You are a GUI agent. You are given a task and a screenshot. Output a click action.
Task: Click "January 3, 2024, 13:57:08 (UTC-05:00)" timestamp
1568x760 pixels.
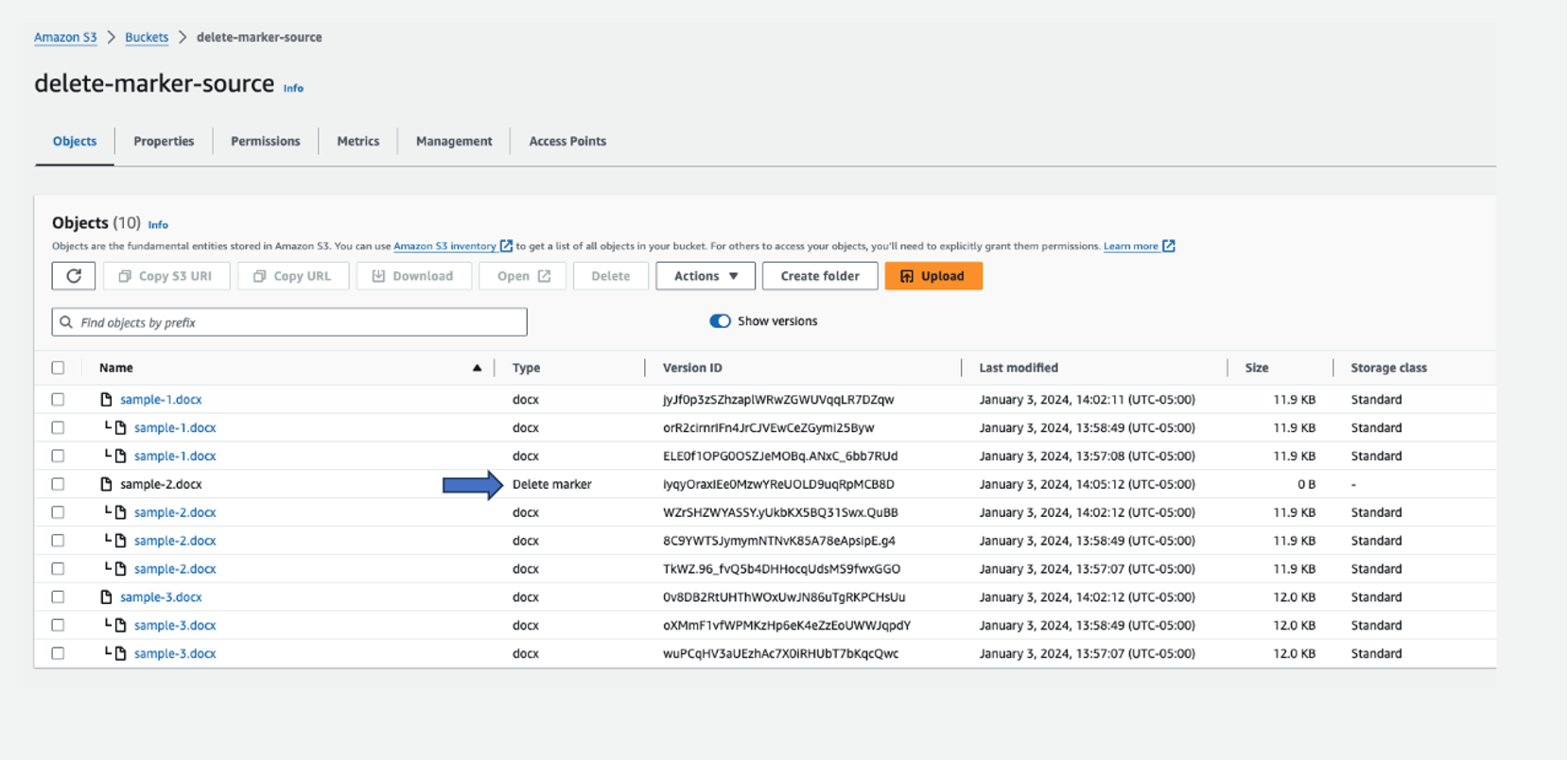[1087, 457]
